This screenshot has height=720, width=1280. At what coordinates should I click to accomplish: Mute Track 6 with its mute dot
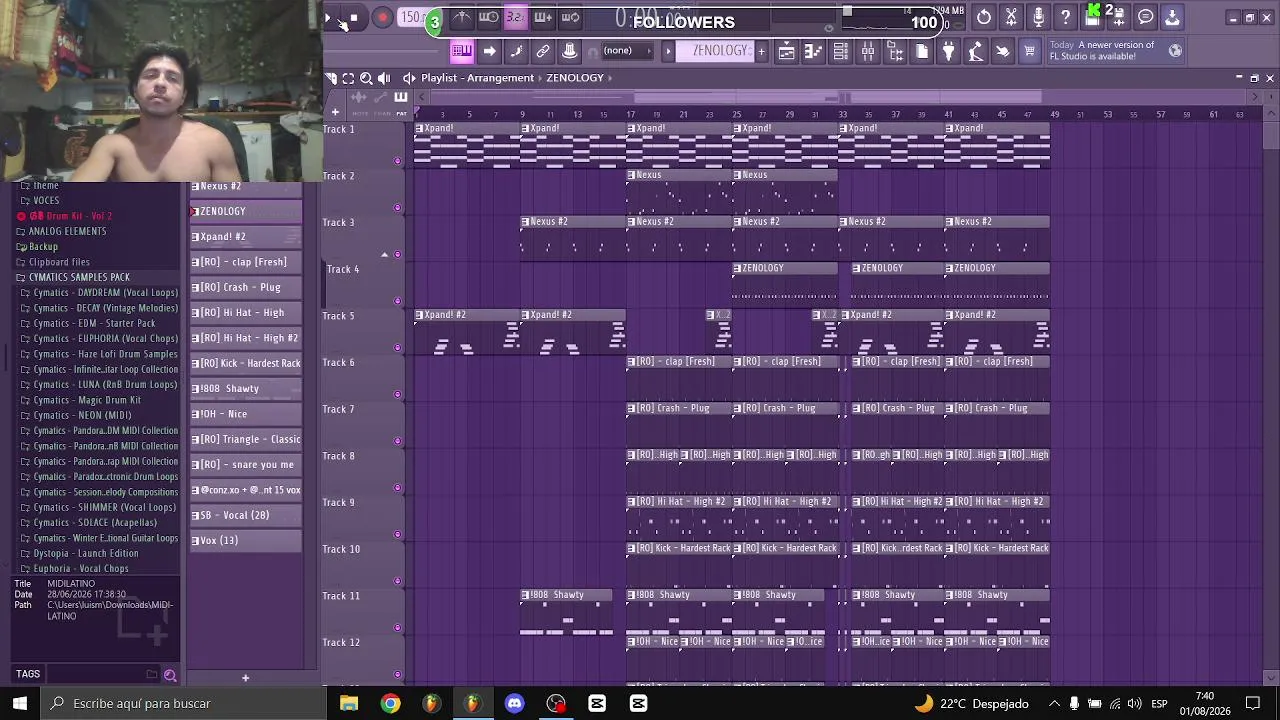click(397, 394)
